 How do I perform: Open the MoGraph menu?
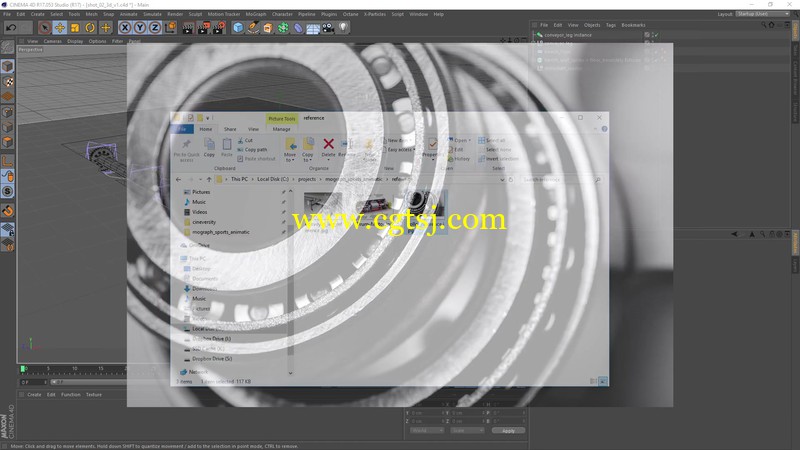pyautogui.click(x=256, y=14)
